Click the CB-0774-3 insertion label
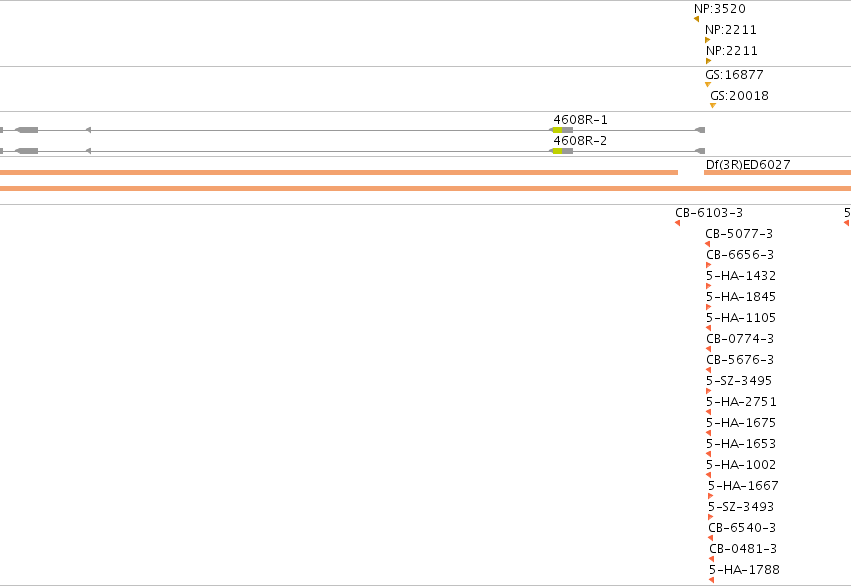This screenshot has width=851, height=586. click(x=740, y=339)
